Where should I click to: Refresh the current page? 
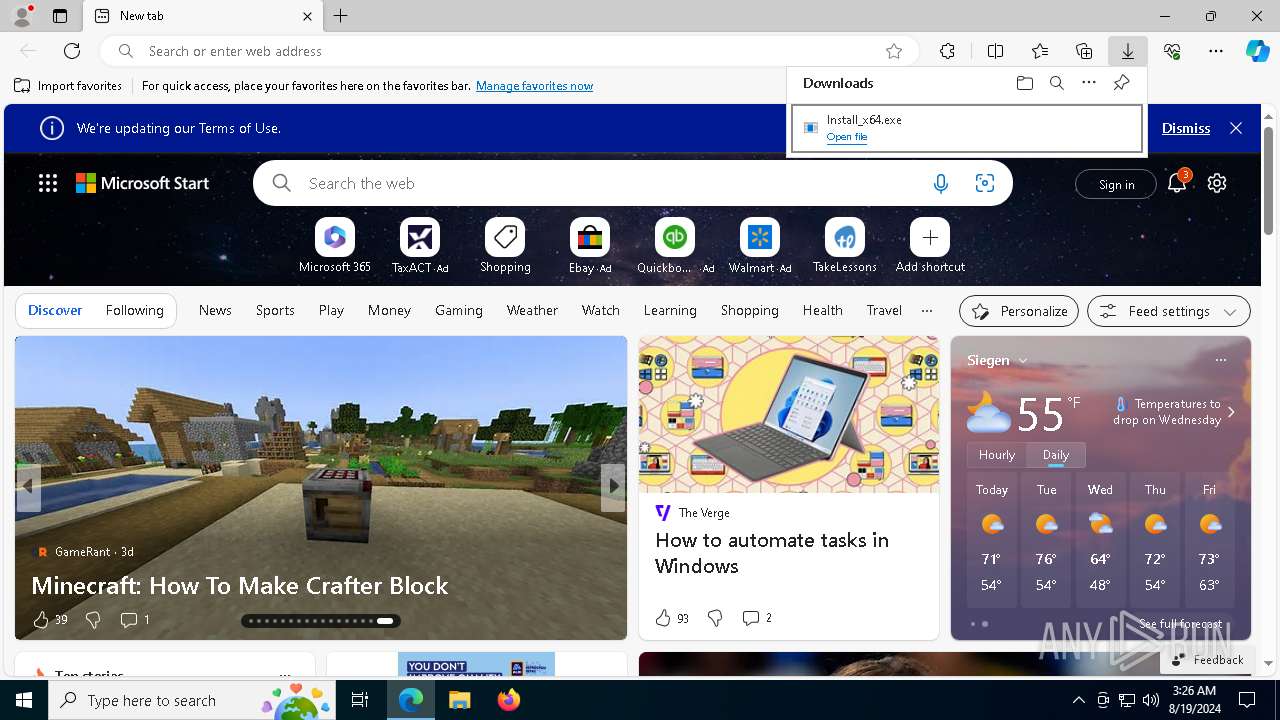(72, 51)
